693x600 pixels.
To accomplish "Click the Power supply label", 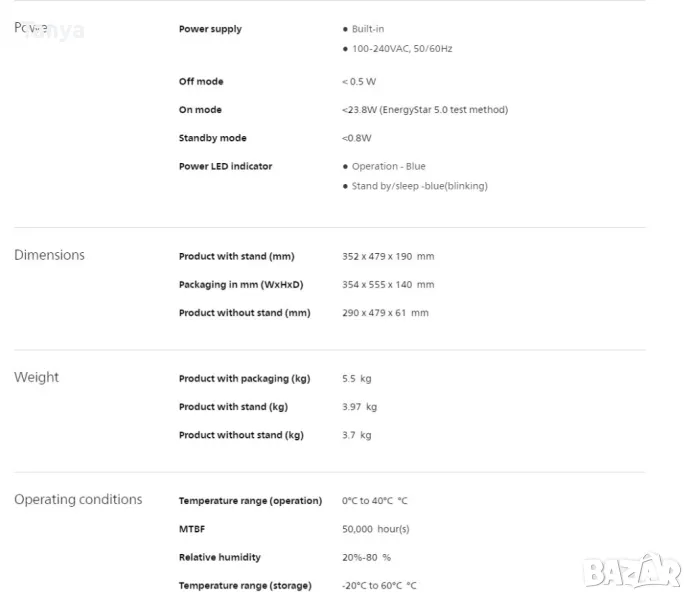I will [210, 29].
